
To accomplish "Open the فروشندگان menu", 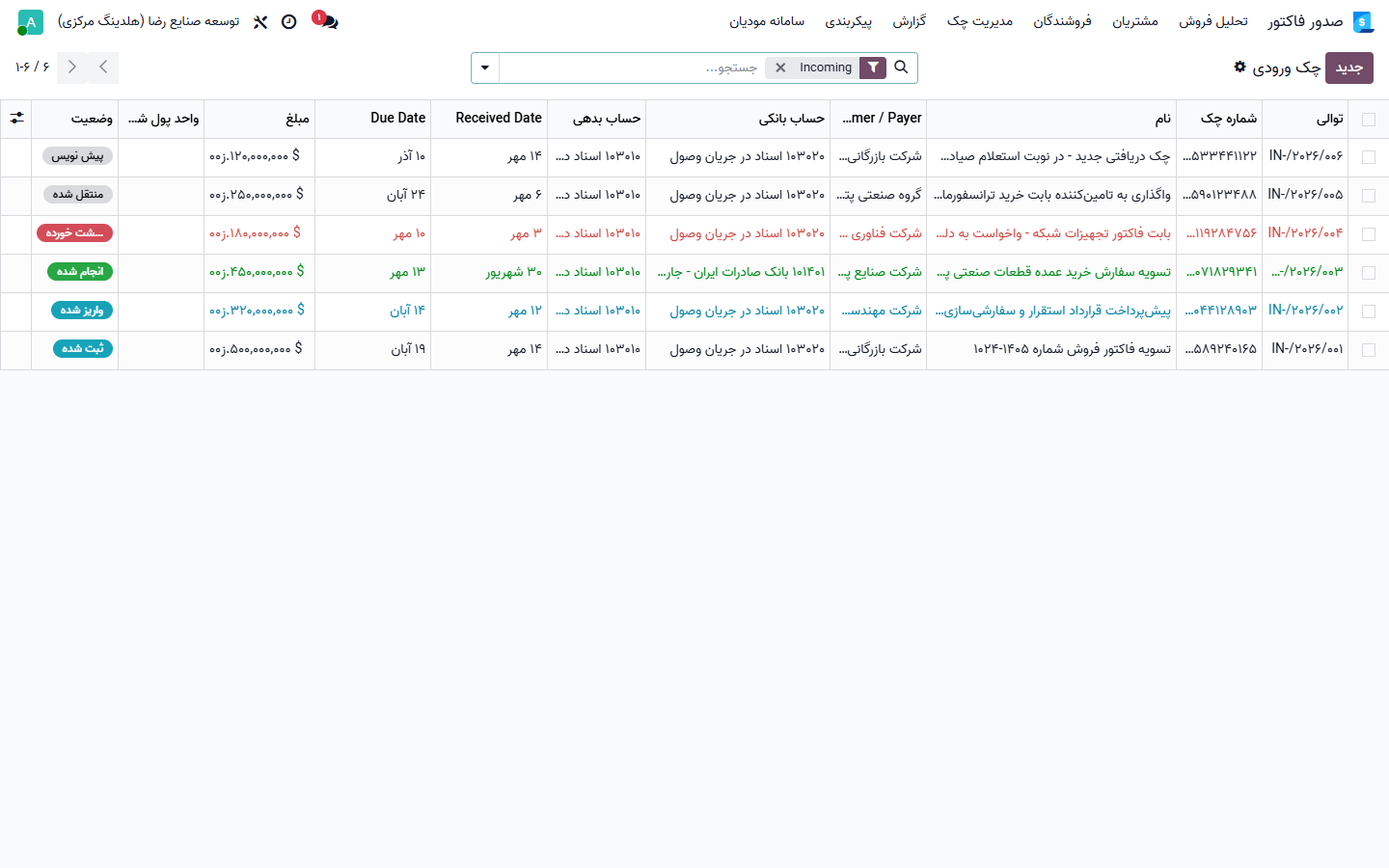I will pos(1063,21).
